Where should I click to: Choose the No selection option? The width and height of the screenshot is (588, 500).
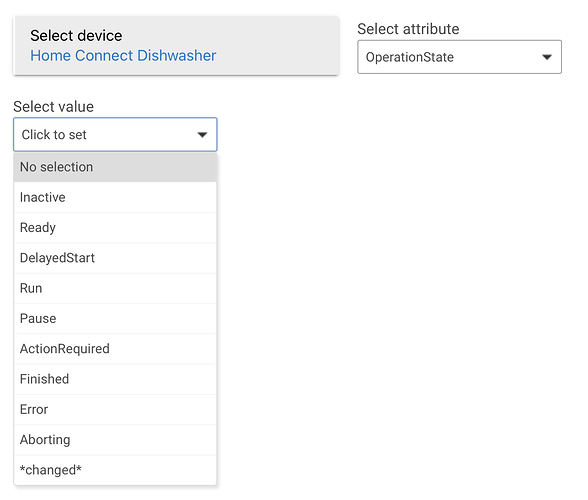pos(115,167)
